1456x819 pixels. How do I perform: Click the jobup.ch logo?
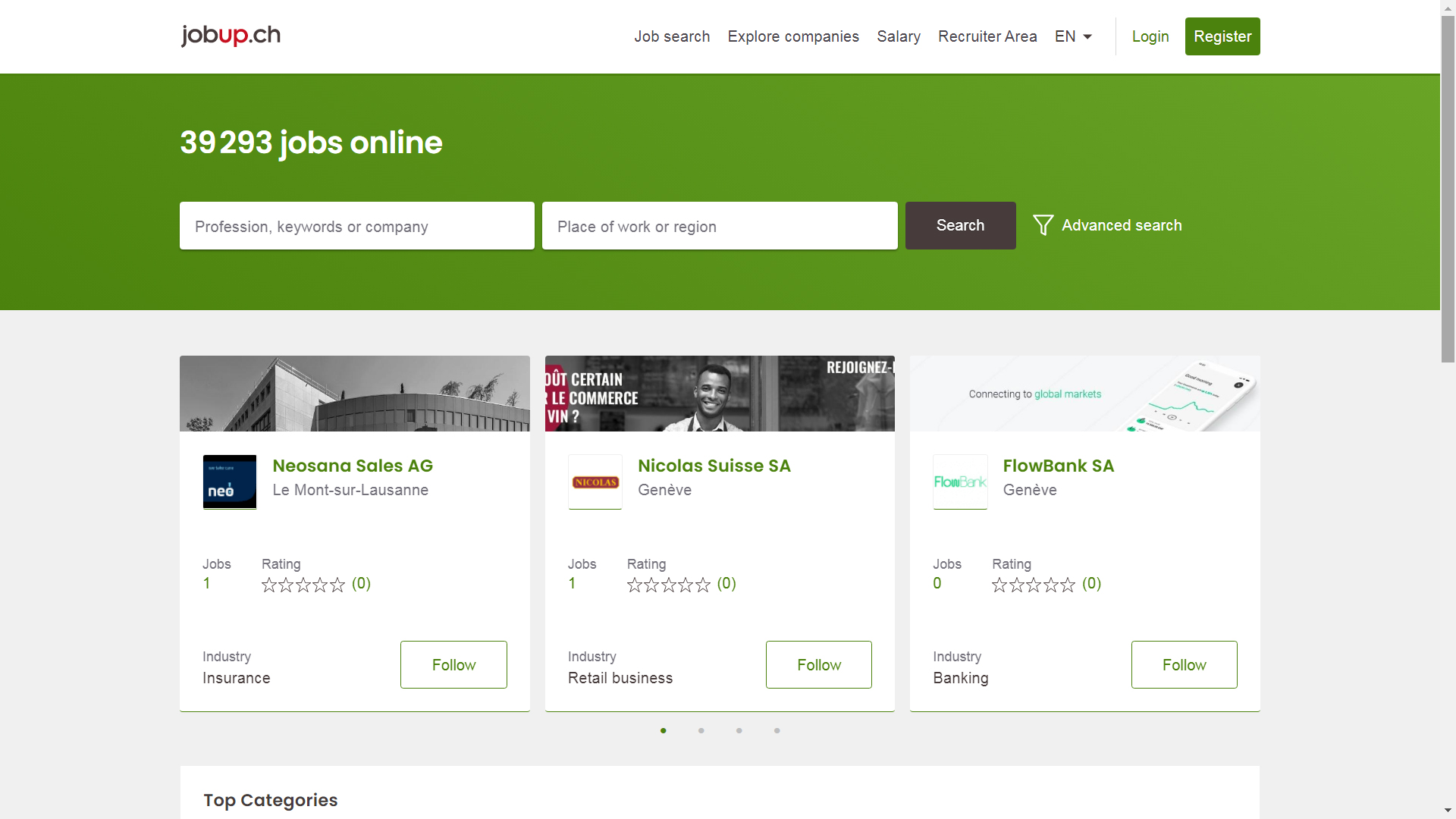click(x=231, y=36)
